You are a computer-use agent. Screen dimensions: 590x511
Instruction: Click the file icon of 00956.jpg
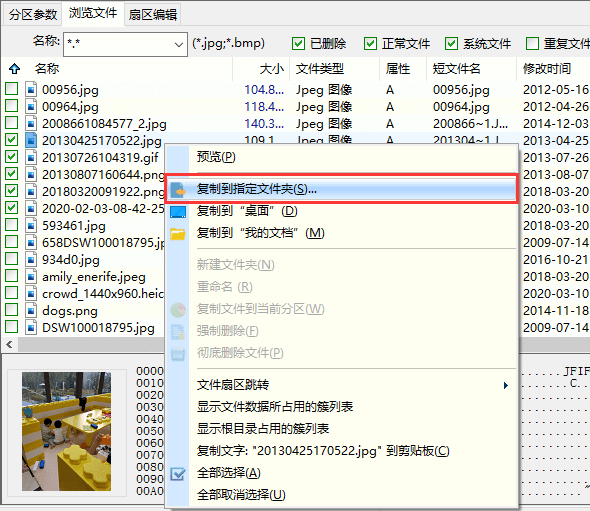pyautogui.click(x=31, y=90)
